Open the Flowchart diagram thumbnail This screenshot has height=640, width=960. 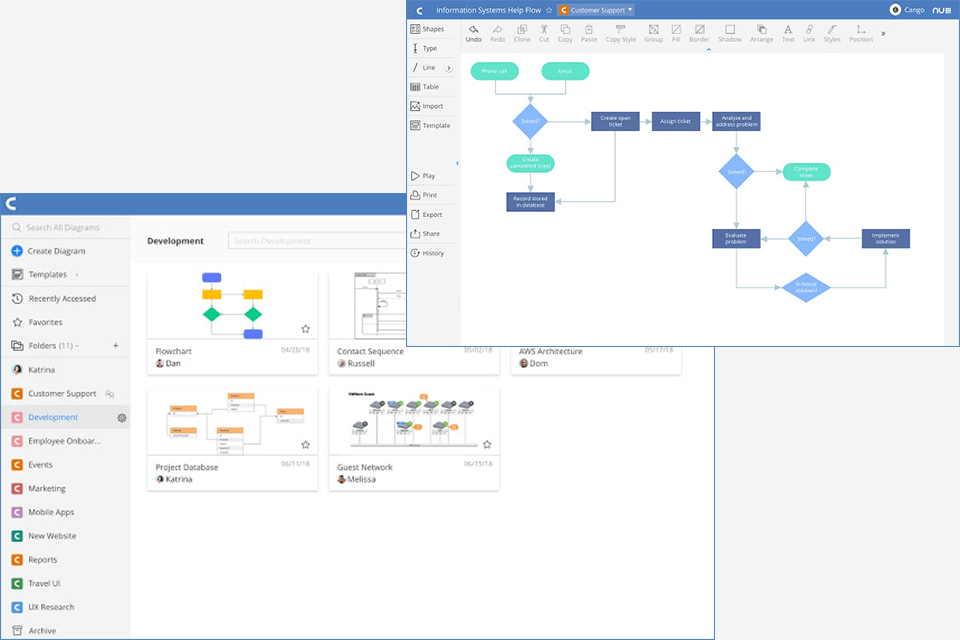[x=232, y=305]
